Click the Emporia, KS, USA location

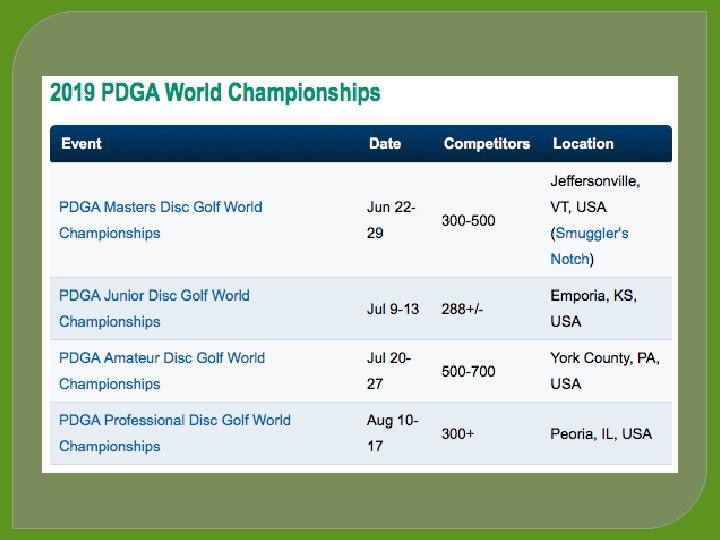point(593,308)
